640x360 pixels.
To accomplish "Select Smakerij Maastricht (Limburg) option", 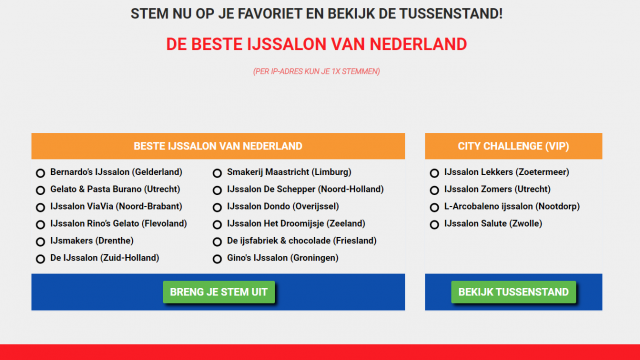I will click(x=217, y=173).
